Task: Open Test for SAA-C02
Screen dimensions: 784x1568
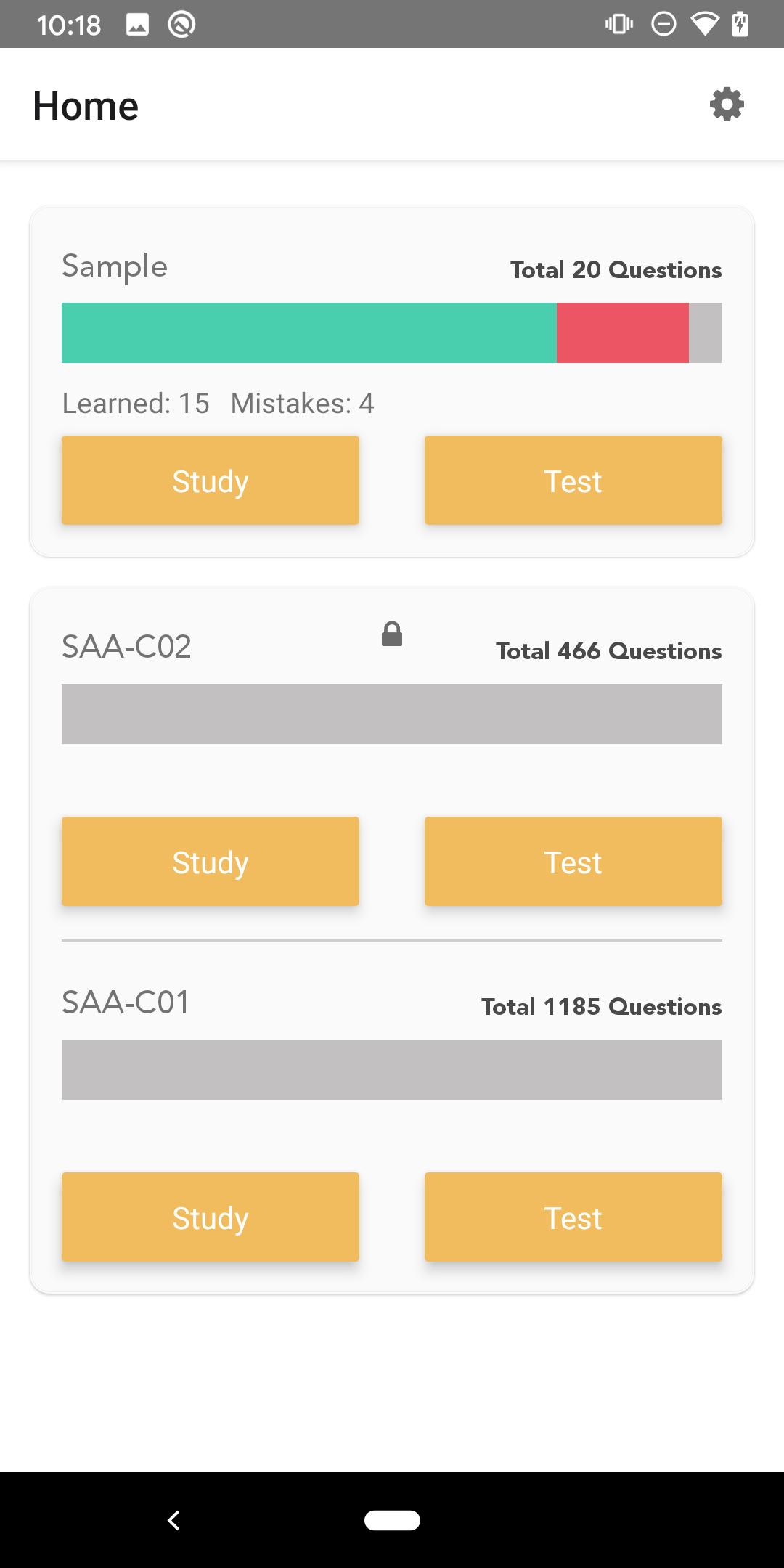Action: tap(573, 862)
